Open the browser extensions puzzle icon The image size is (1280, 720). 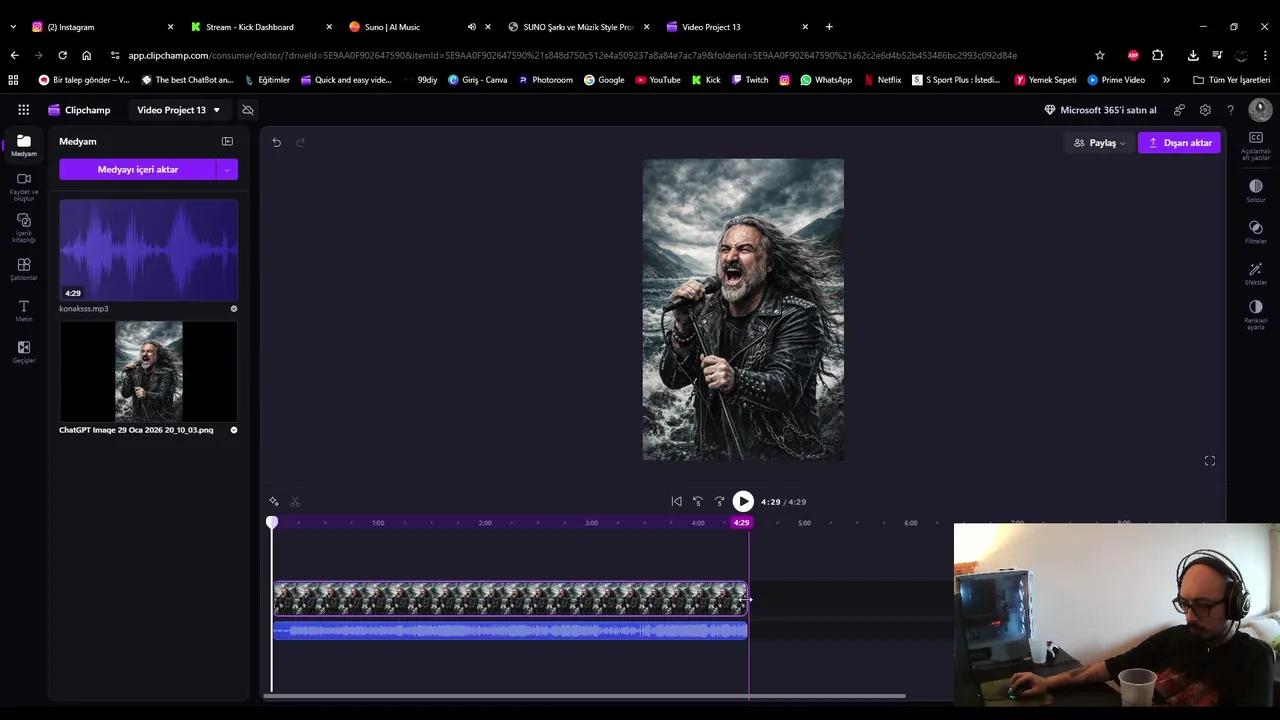[x=1158, y=55]
